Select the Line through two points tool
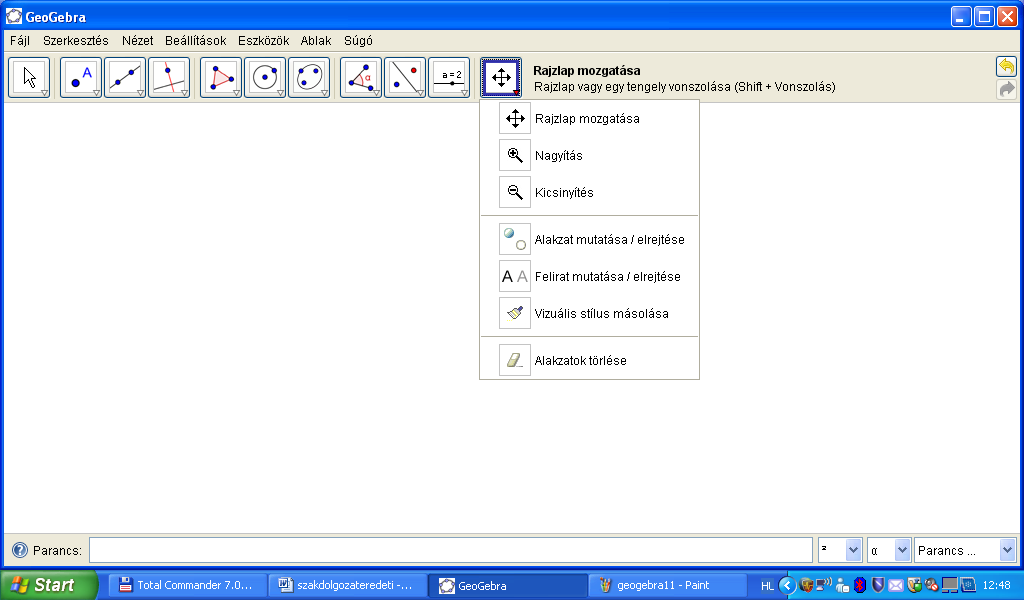 tap(125, 78)
